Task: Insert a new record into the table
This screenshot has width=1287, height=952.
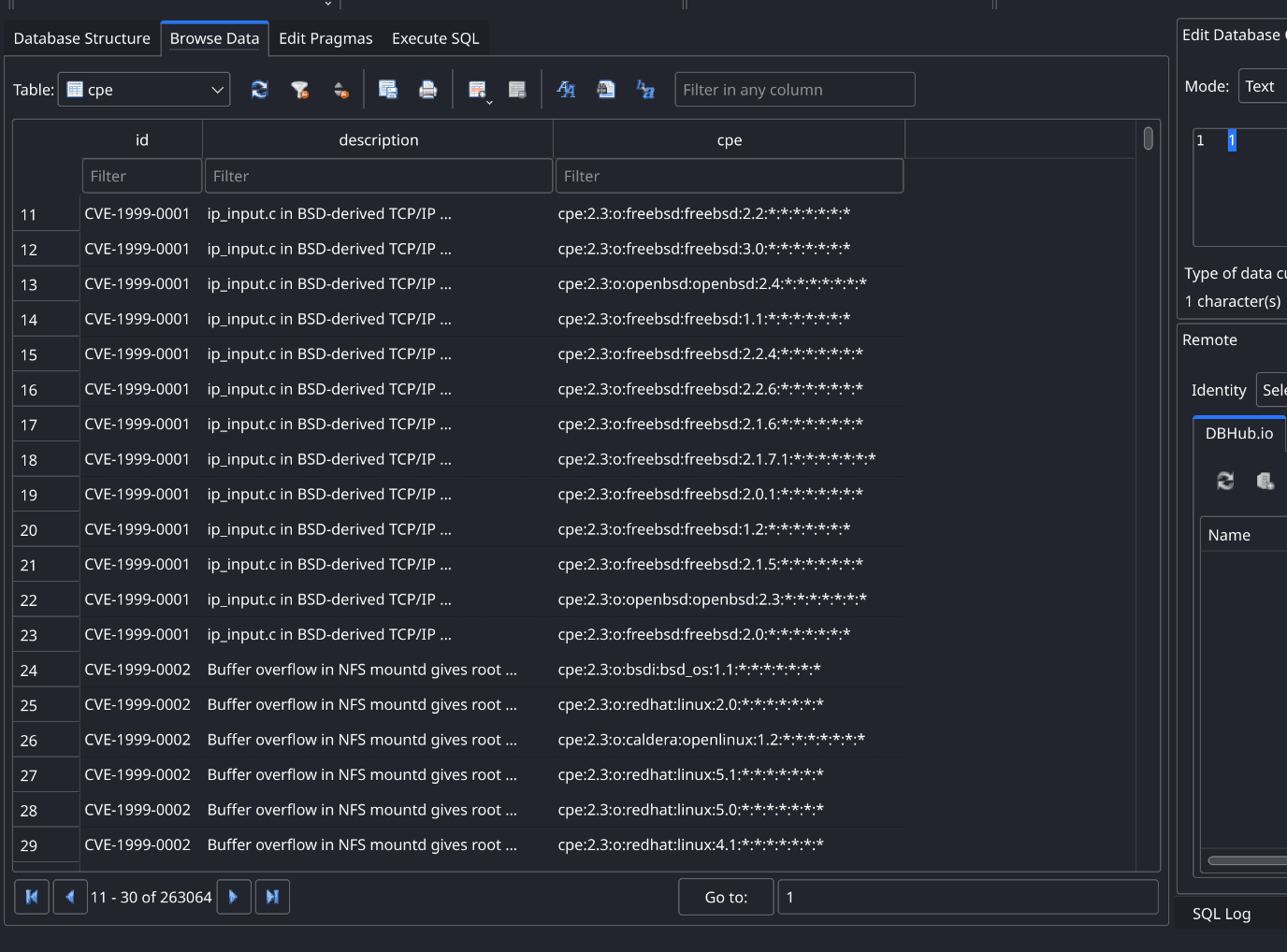Action: 476,90
